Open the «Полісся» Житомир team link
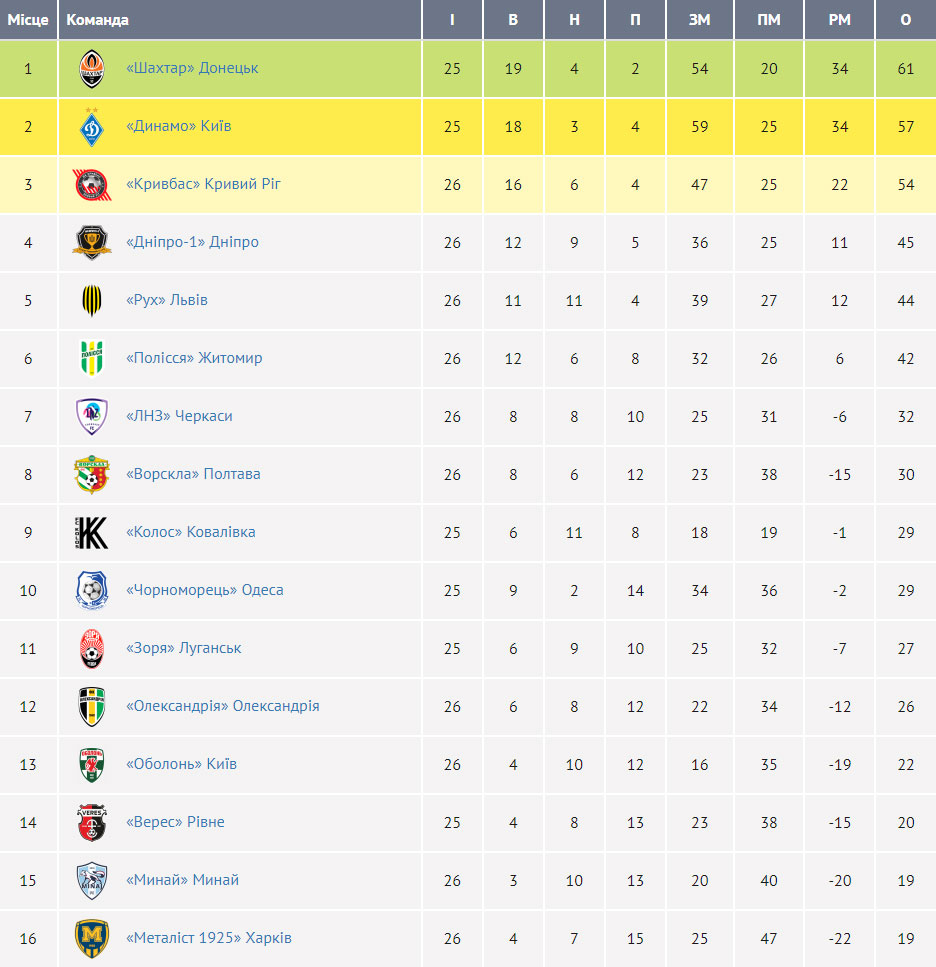Viewport: 936px width, 967px height. coord(194,358)
